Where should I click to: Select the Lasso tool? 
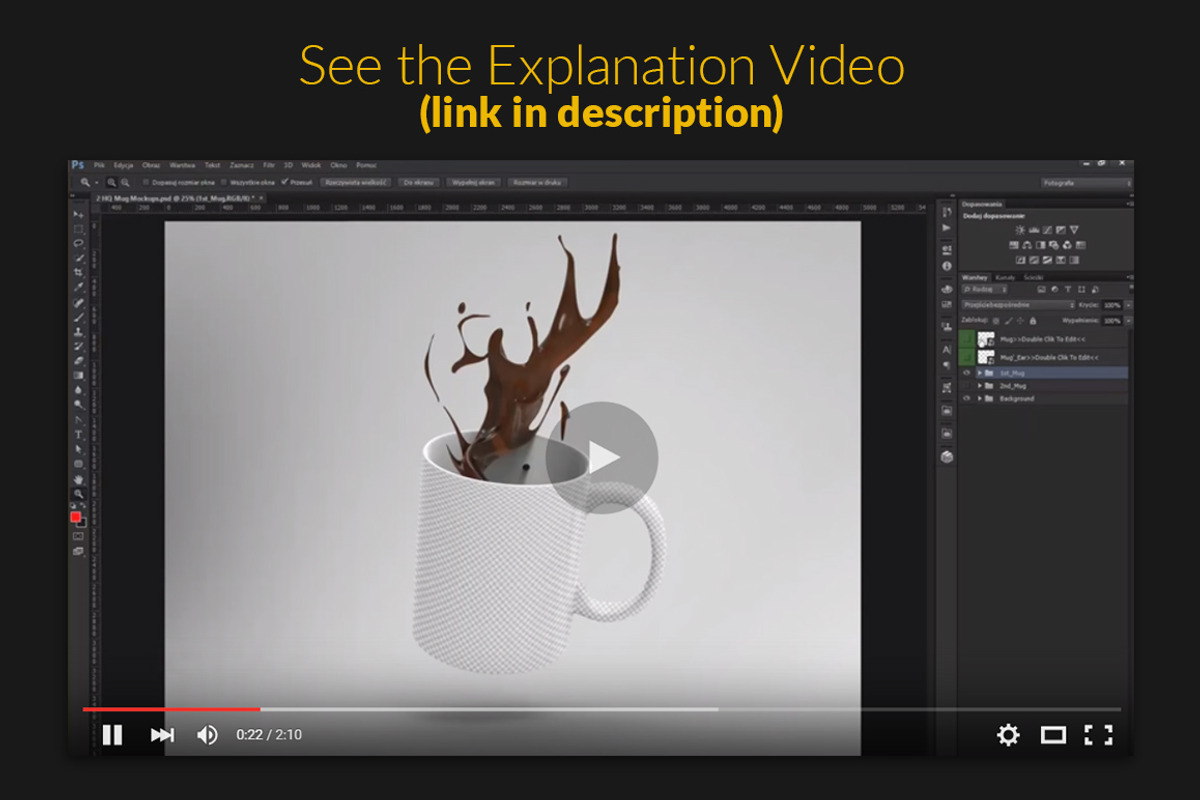coord(78,243)
